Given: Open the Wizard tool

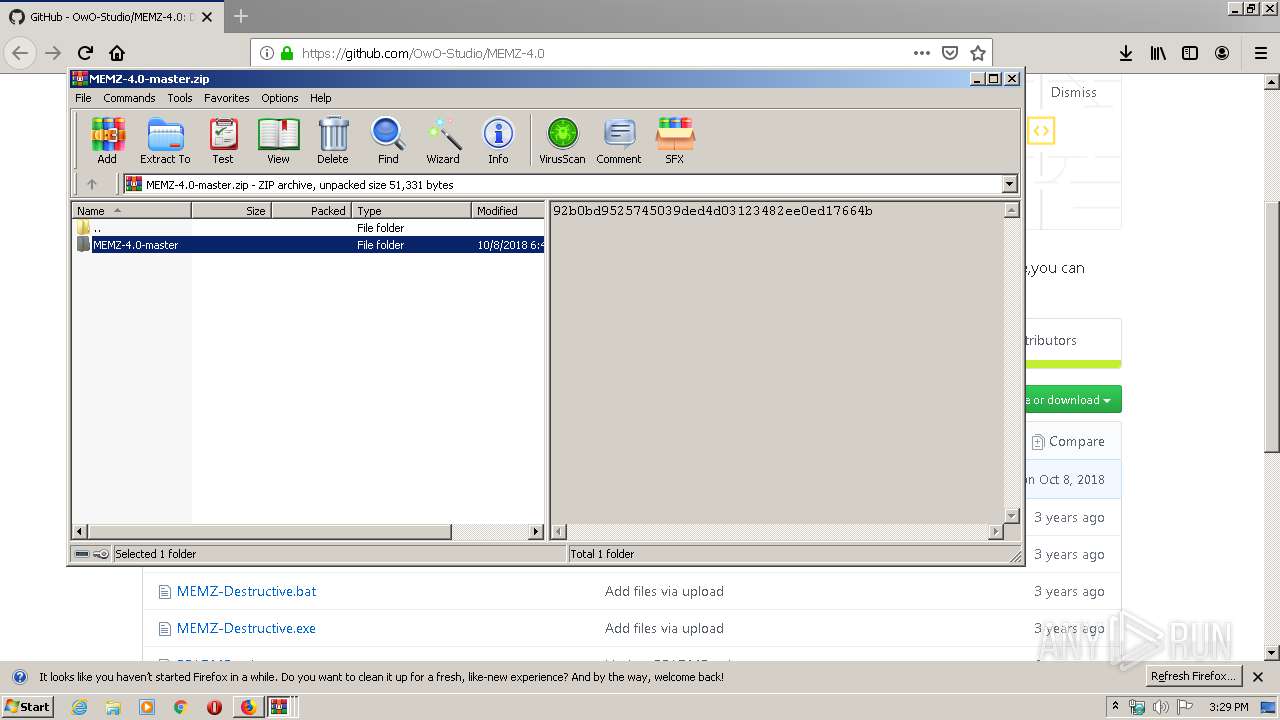Looking at the screenshot, I should point(443,140).
